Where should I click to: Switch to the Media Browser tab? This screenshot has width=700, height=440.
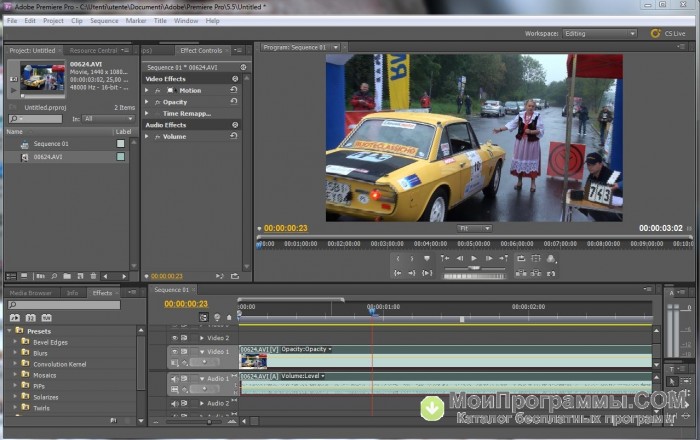(30, 293)
